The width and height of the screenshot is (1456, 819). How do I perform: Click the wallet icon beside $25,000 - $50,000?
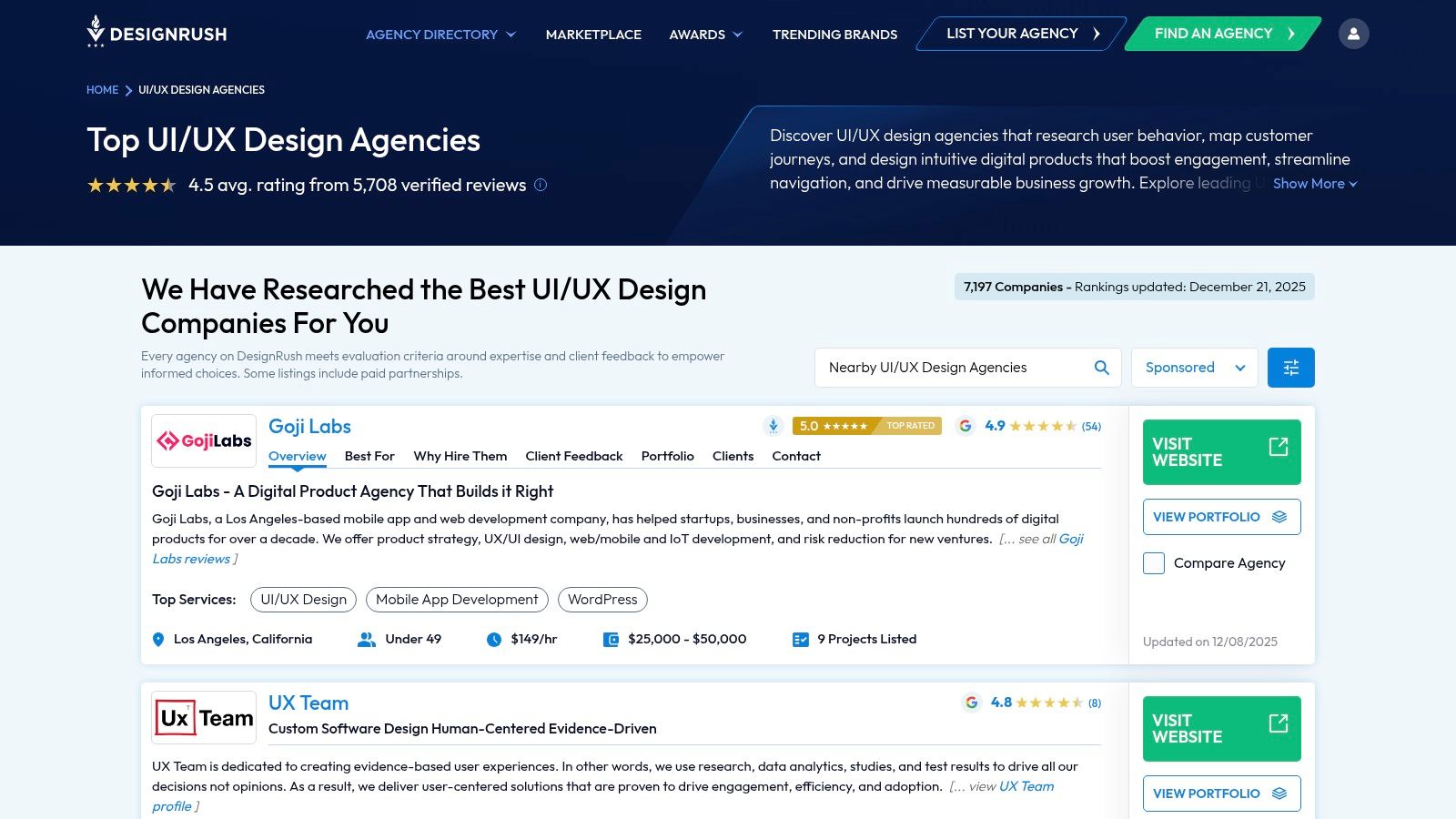click(x=612, y=640)
